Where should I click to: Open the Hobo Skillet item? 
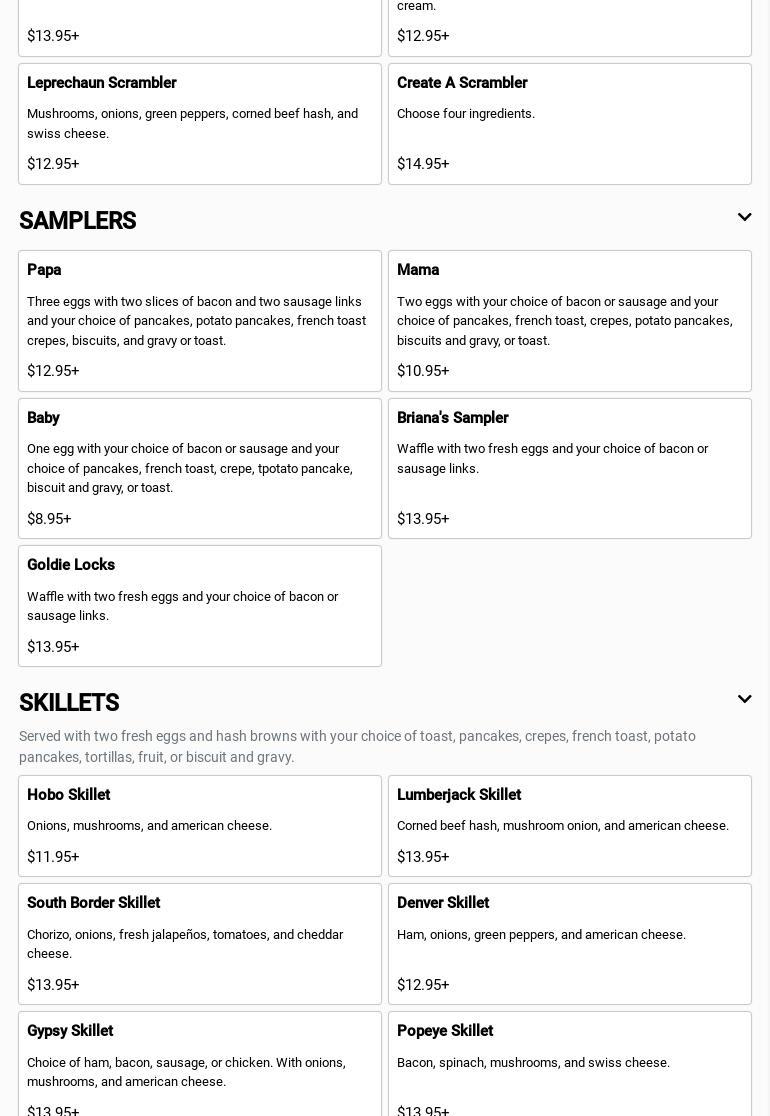(200, 825)
